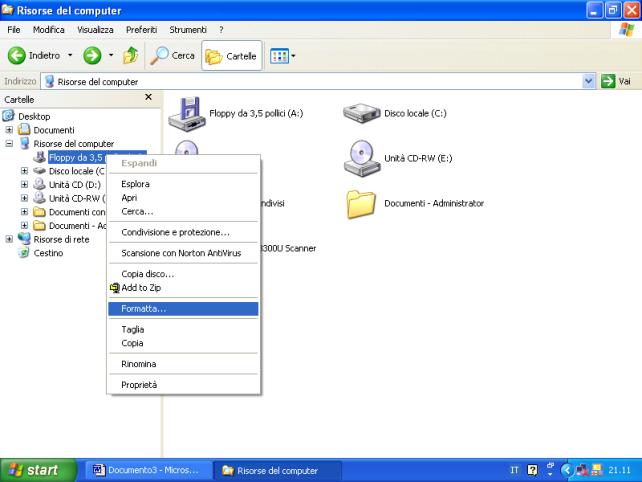Open the address bar dropdown arrow
642x482 pixels.
click(588, 81)
